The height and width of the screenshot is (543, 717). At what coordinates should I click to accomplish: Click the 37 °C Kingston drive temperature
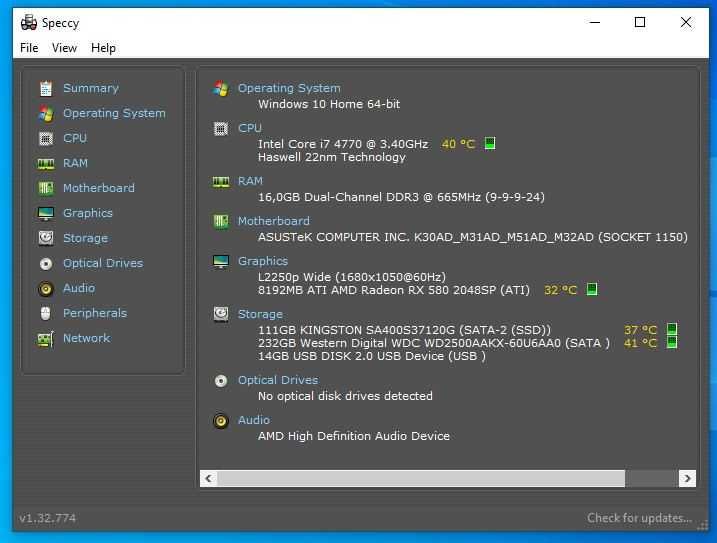641,330
